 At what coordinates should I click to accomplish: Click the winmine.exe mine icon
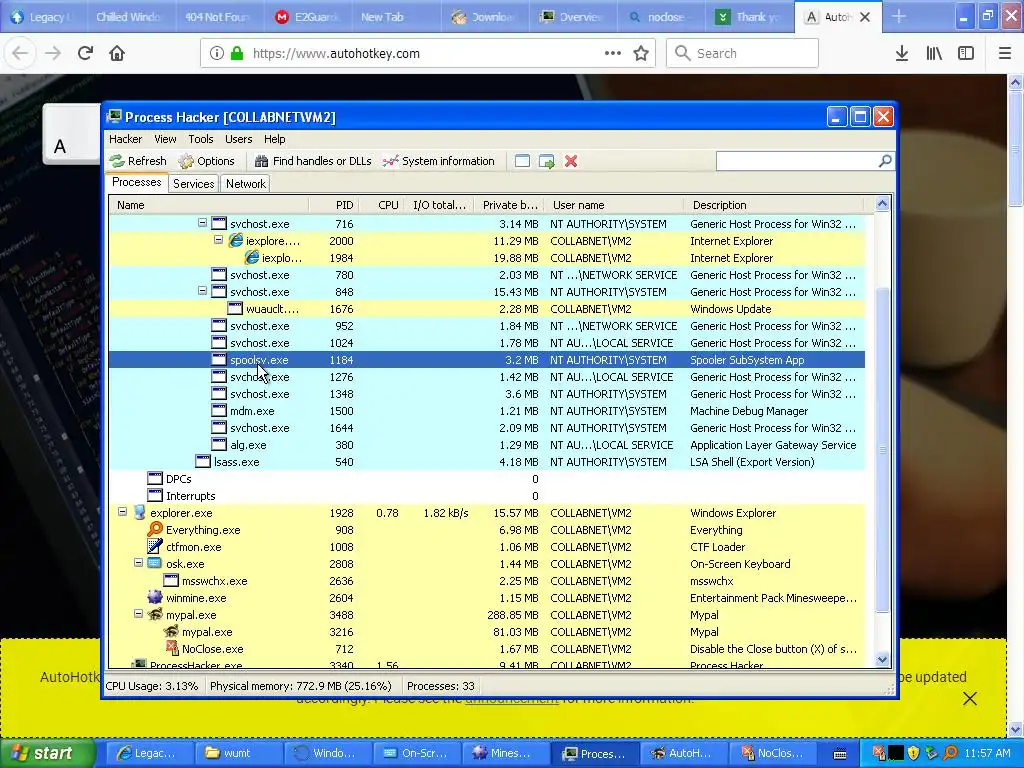pos(155,597)
